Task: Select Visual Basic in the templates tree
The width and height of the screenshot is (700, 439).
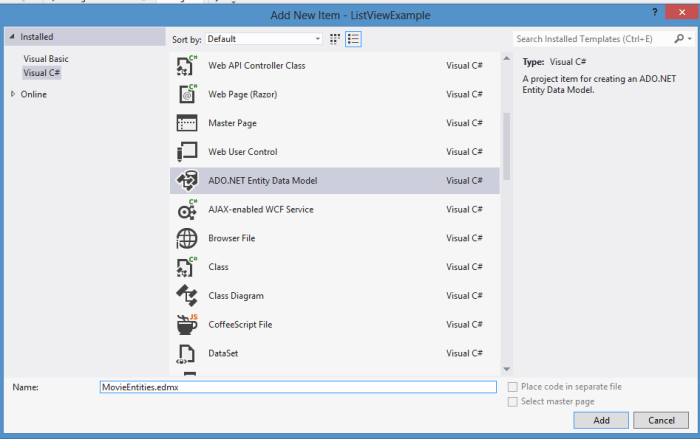Action: tap(46, 59)
